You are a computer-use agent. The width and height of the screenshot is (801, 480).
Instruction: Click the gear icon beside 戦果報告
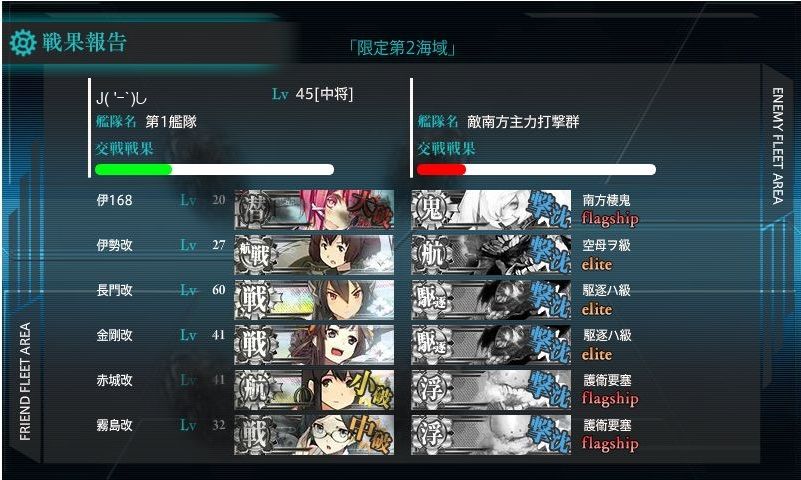[x=23, y=43]
